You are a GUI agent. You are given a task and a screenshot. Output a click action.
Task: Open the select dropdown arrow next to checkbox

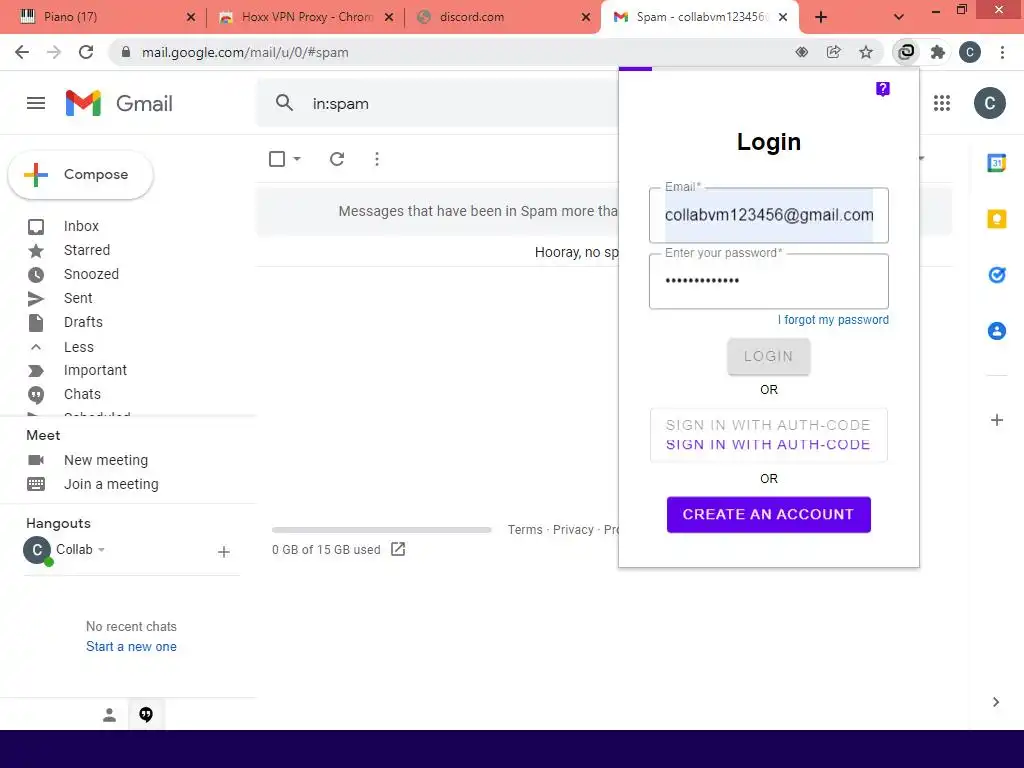[297, 159]
